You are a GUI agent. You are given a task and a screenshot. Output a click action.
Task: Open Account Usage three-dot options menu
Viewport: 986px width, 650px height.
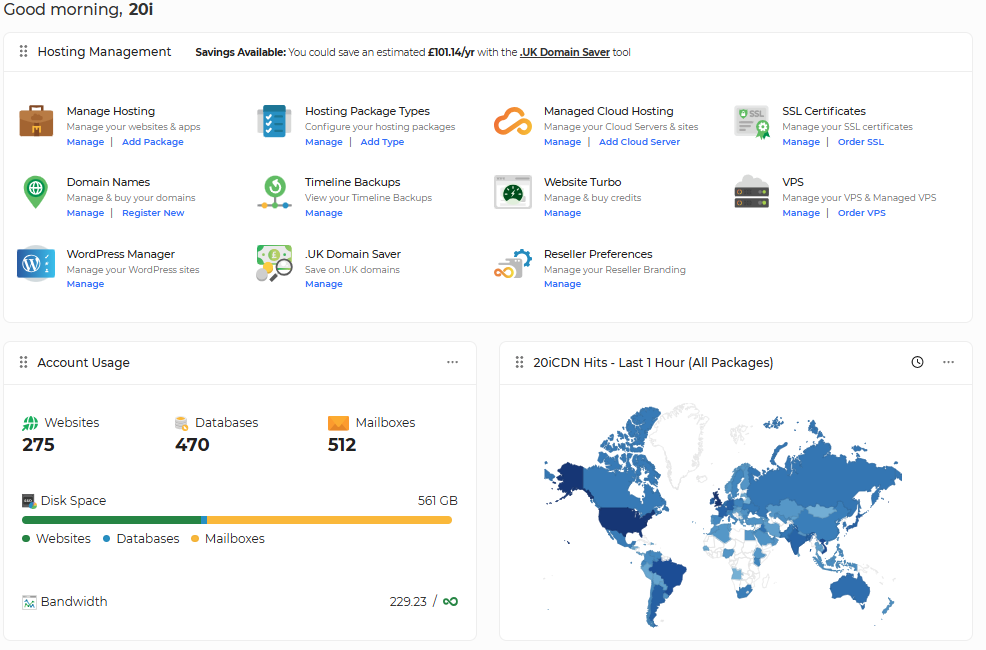(452, 362)
